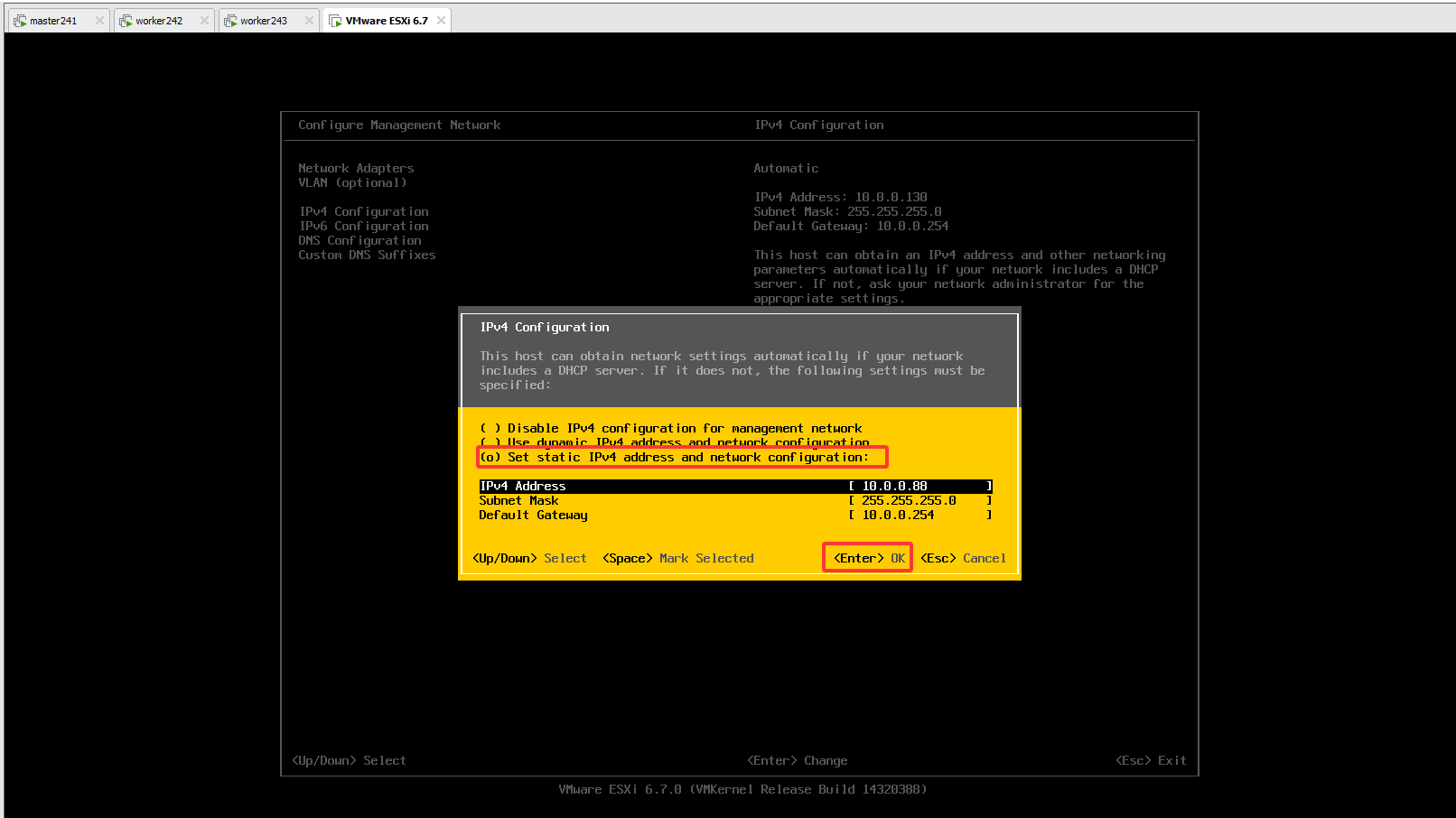The image size is (1456, 818).
Task: Click the master241 tab VM icon
Action: pos(20,21)
